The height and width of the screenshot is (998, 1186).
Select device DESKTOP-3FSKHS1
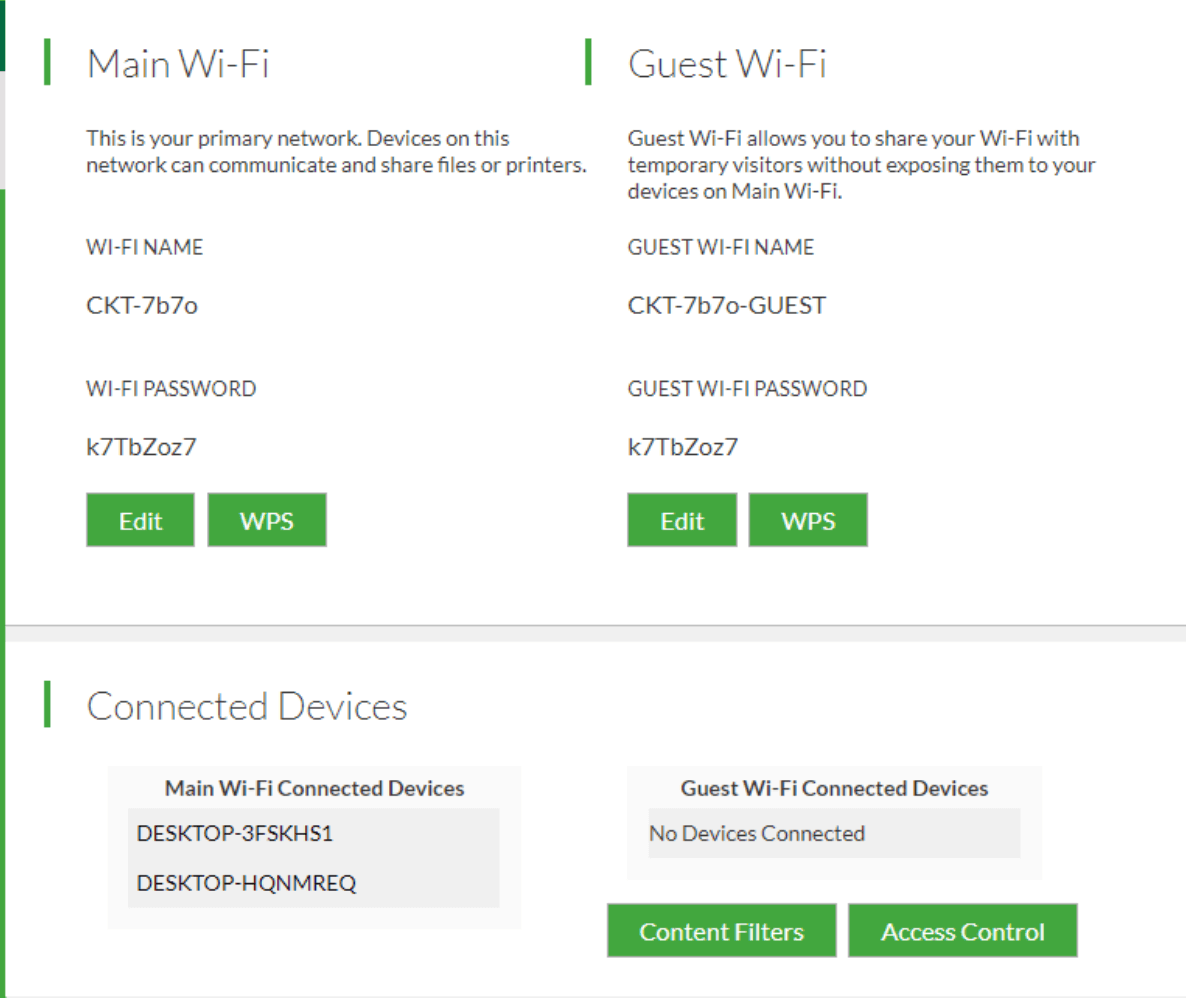(234, 833)
